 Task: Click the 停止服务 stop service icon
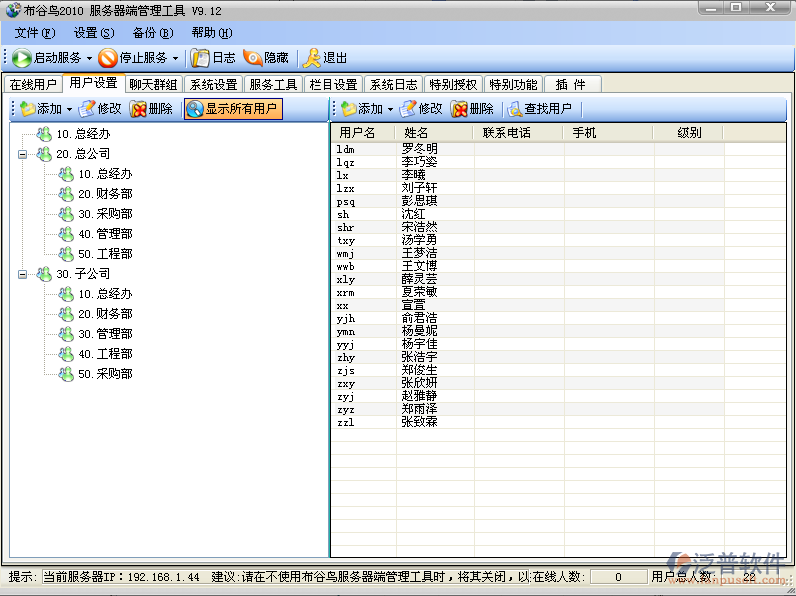[108, 58]
